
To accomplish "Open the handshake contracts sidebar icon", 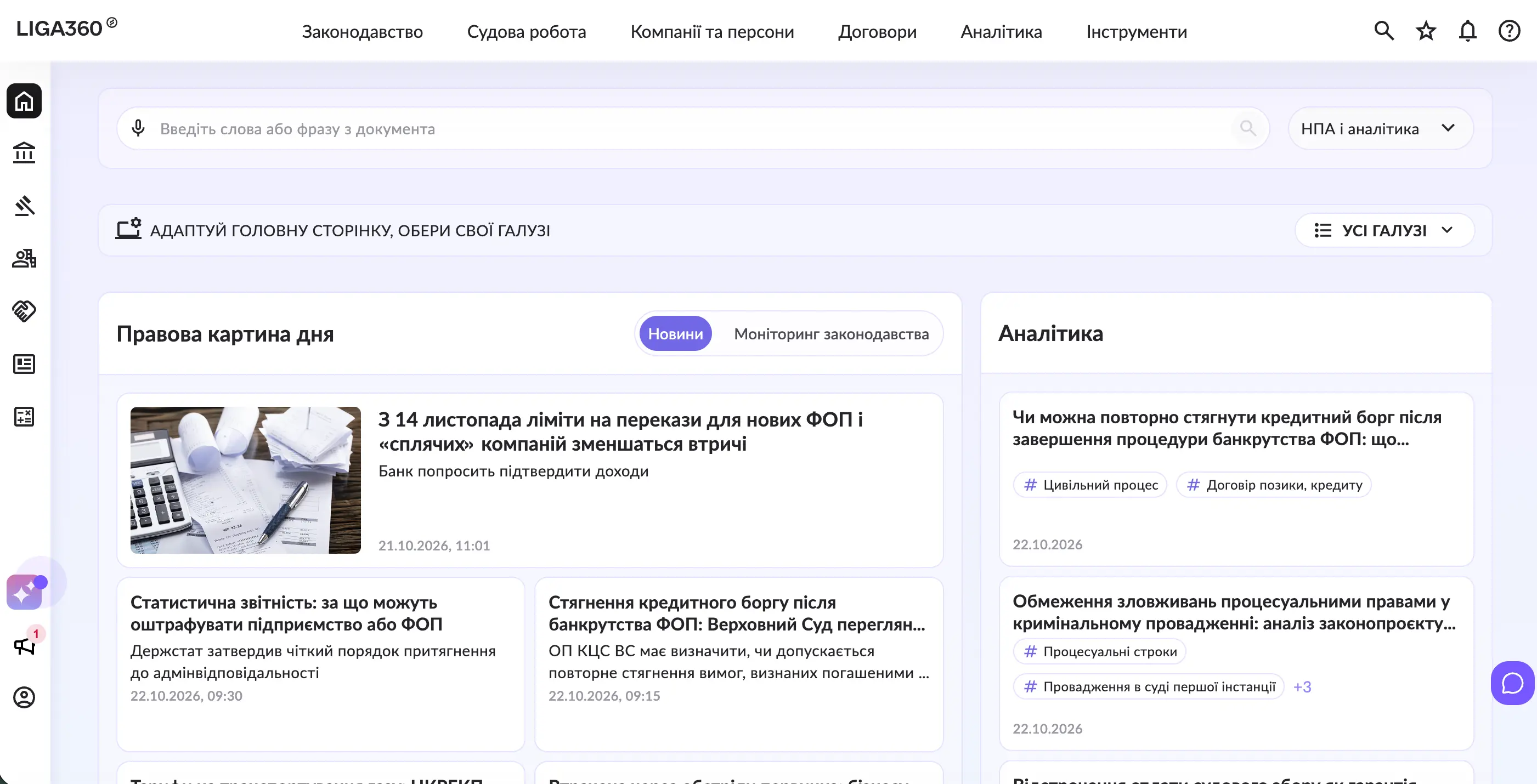I will tap(24, 311).
